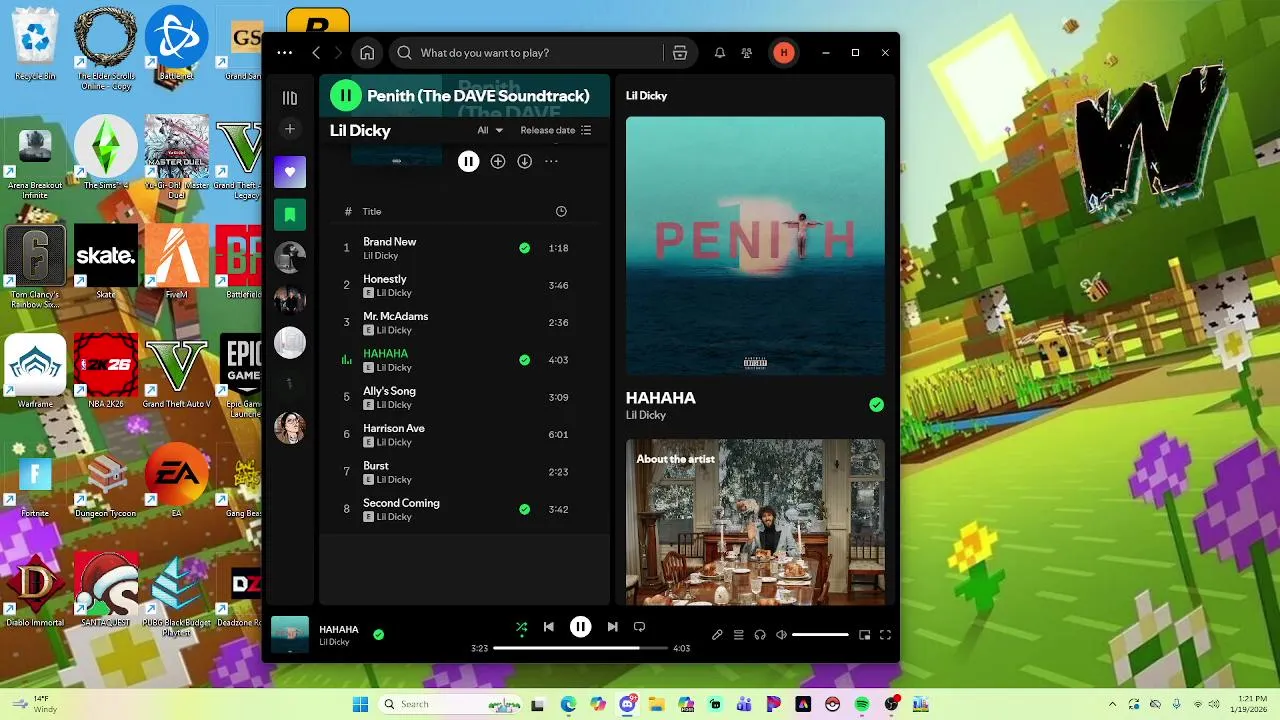
Task: Adjust the volume slider
Action: click(x=820, y=635)
